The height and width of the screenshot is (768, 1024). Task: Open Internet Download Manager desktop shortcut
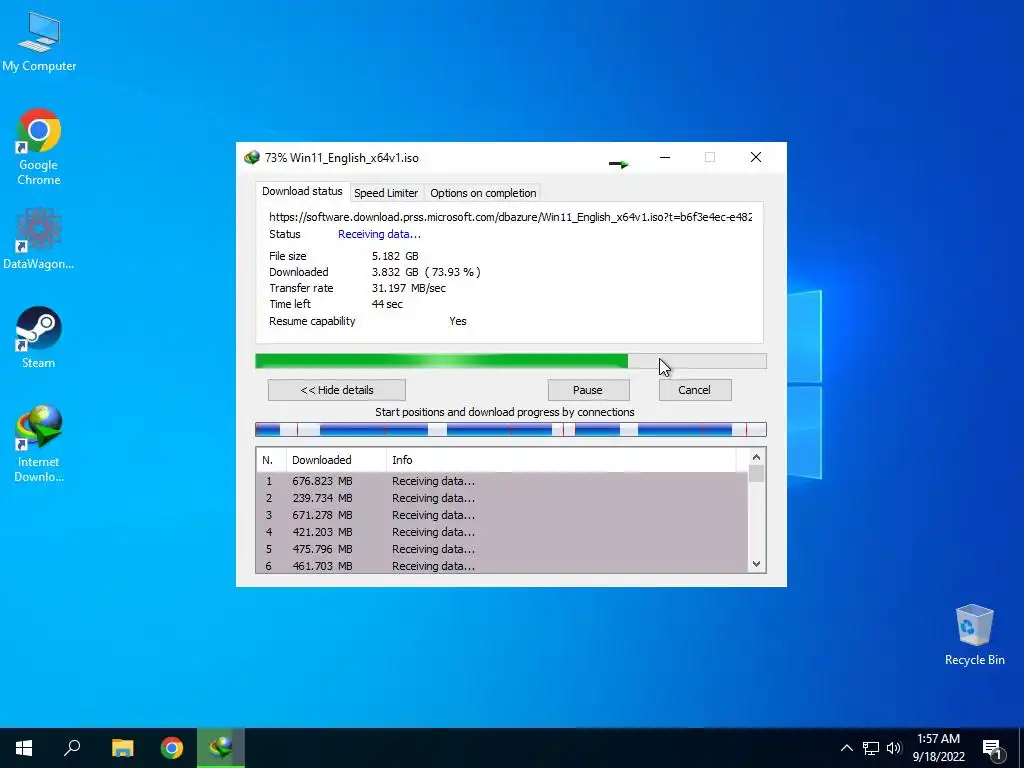point(39,444)
